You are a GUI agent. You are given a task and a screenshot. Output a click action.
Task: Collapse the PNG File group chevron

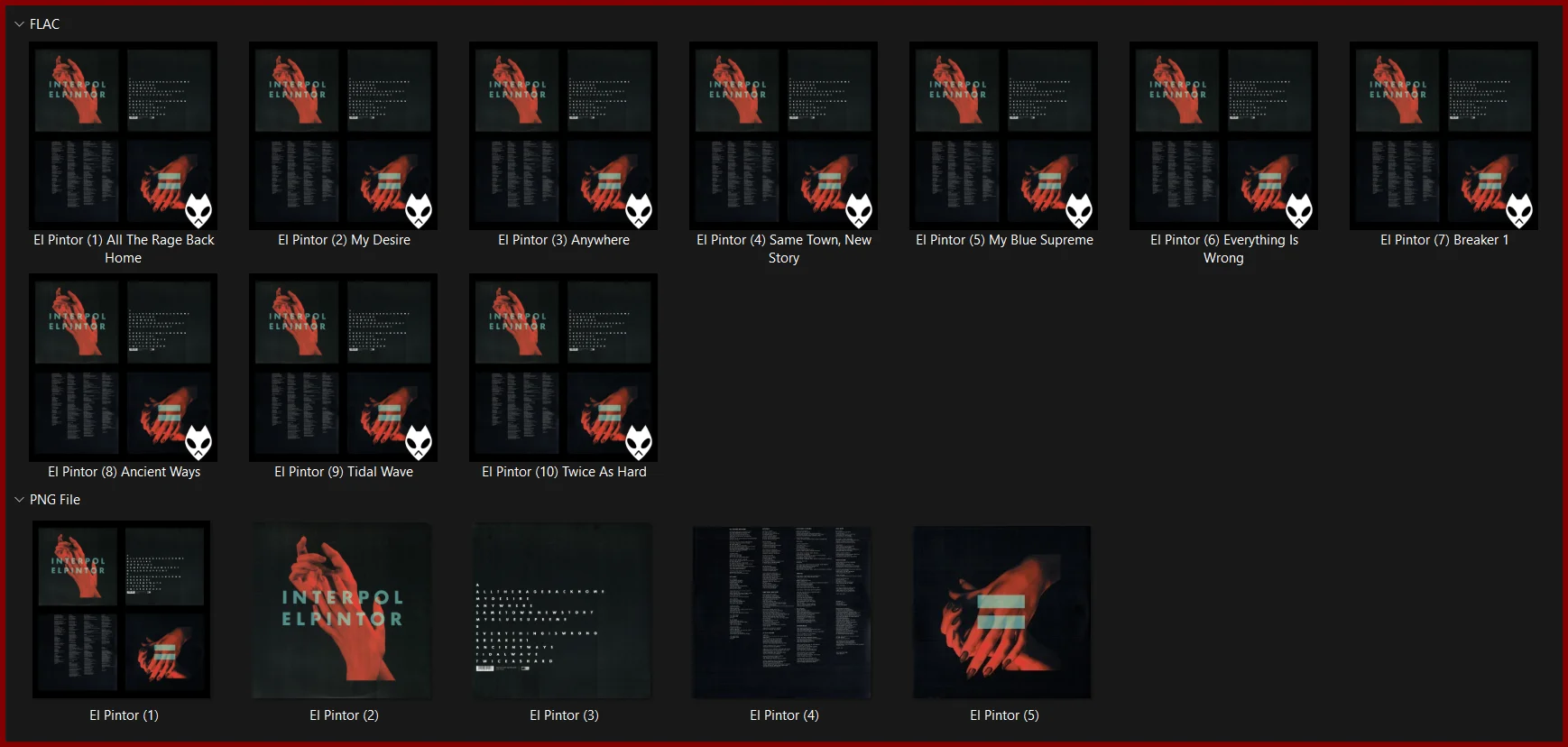click(x=19, y=500)
